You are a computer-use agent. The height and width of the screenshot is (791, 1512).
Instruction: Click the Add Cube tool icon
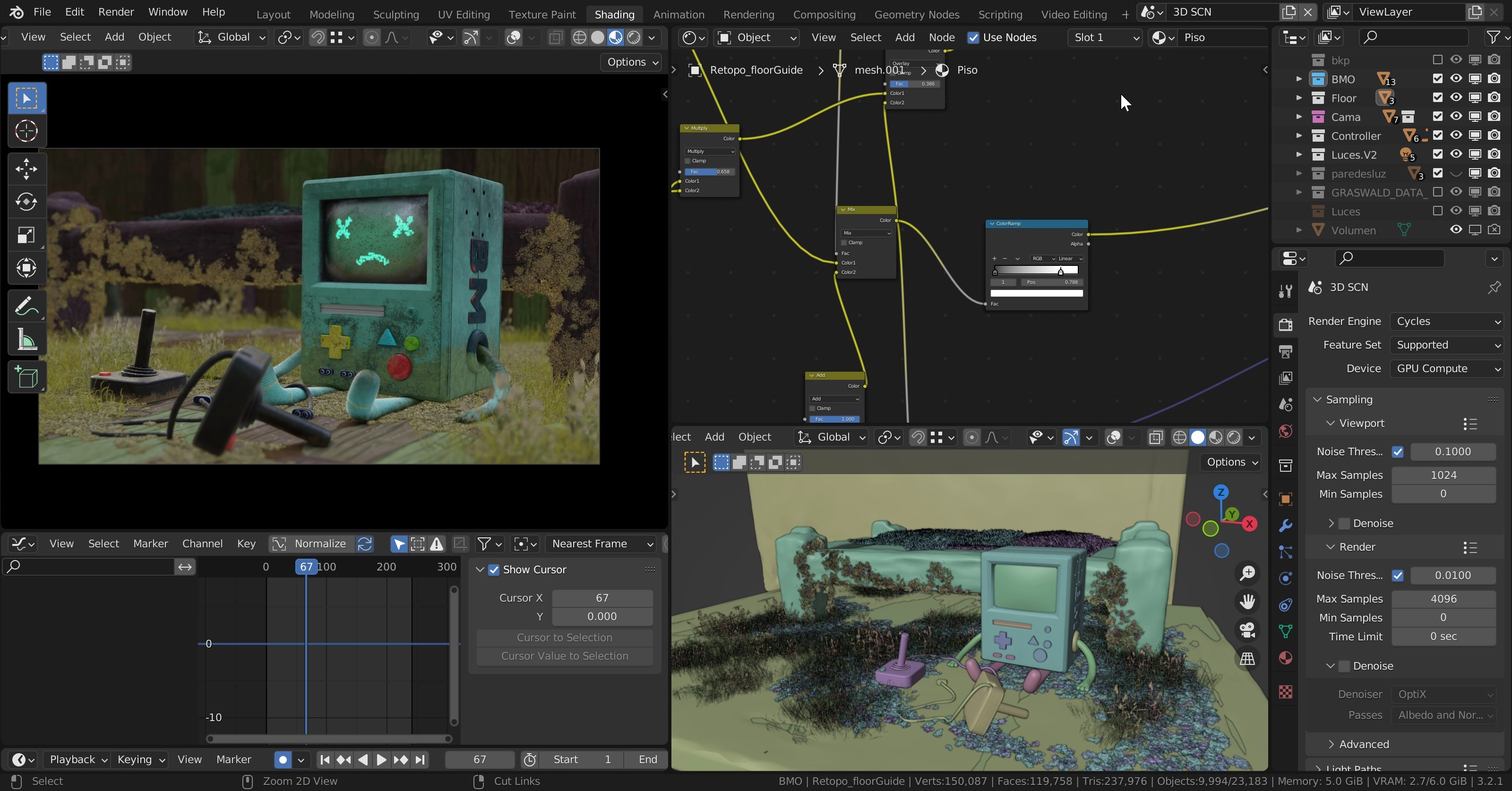click(x=26, y=377)
